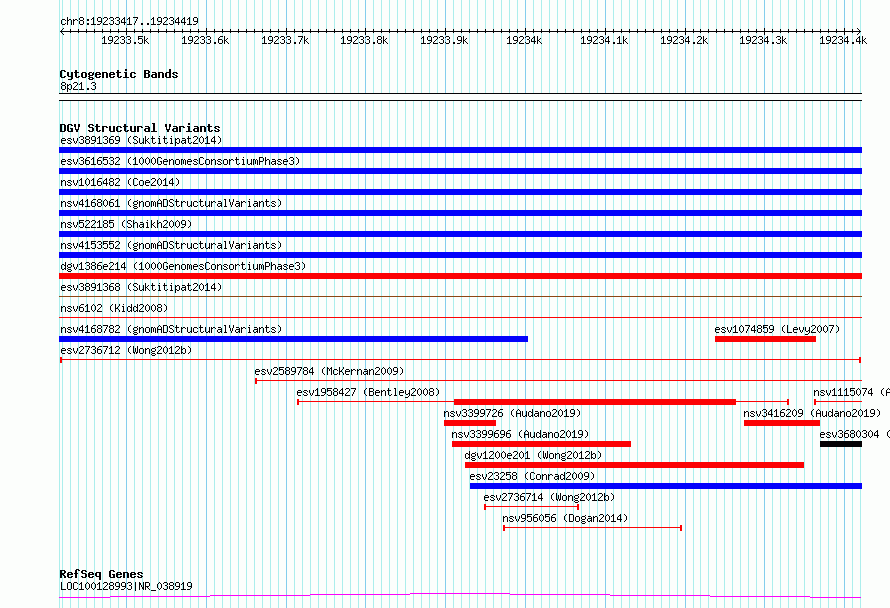This screenshot has width=890, height=608.
Task: Click red bar under esv1074859
Action: point(765,339)
